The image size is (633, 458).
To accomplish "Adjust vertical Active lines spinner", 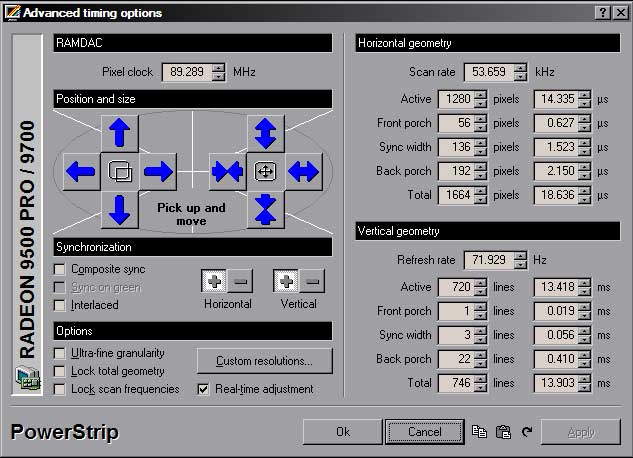I will click(x=480, y=287).
